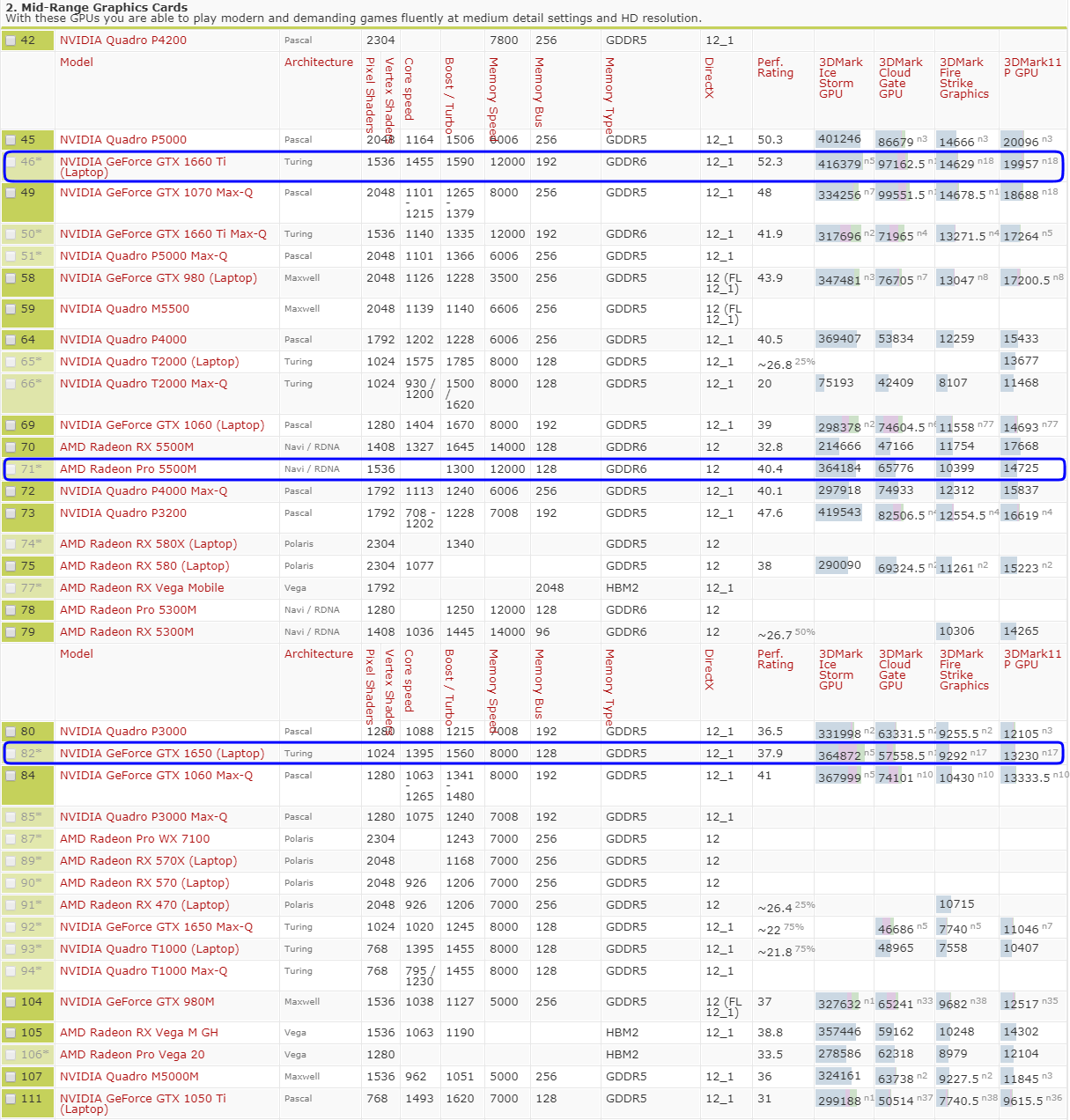Check the Quadro P4000 Max-Q row box
The width and height of the screenshot is (1070, 1120).
pos(11,491)
